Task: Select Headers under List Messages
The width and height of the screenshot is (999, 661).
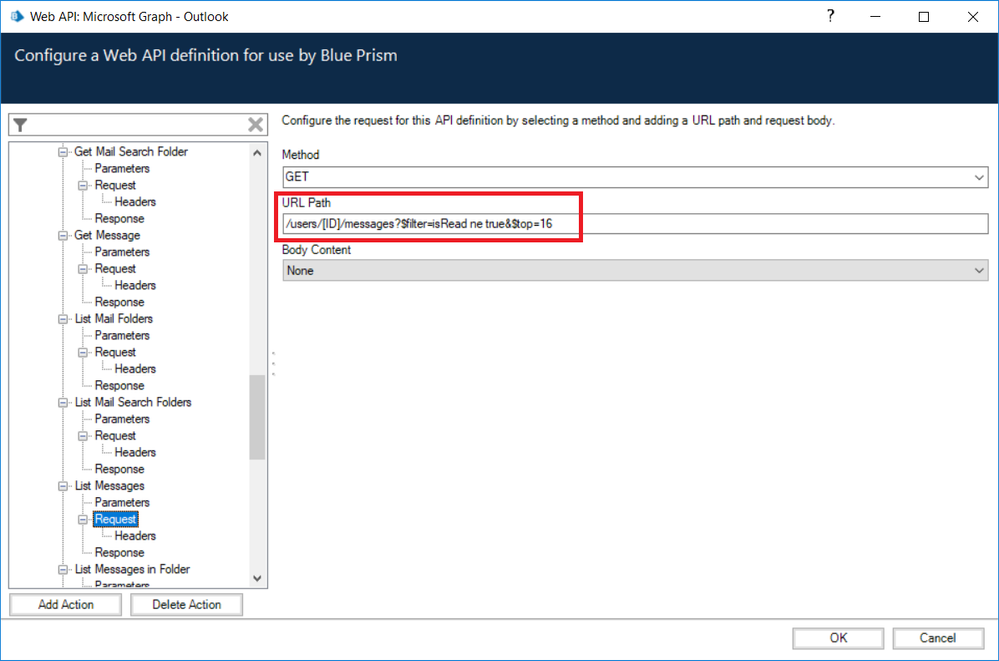Action: (x=135, y=536)
